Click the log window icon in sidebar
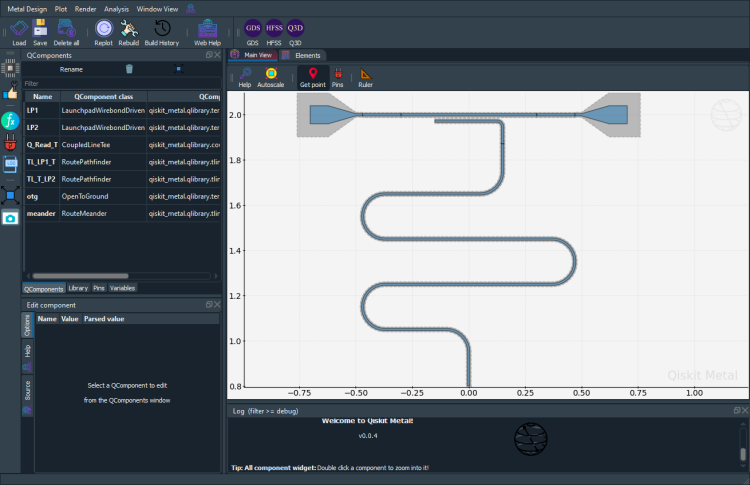The width and height of the screenshot is (750, 485). click(10, 164)
